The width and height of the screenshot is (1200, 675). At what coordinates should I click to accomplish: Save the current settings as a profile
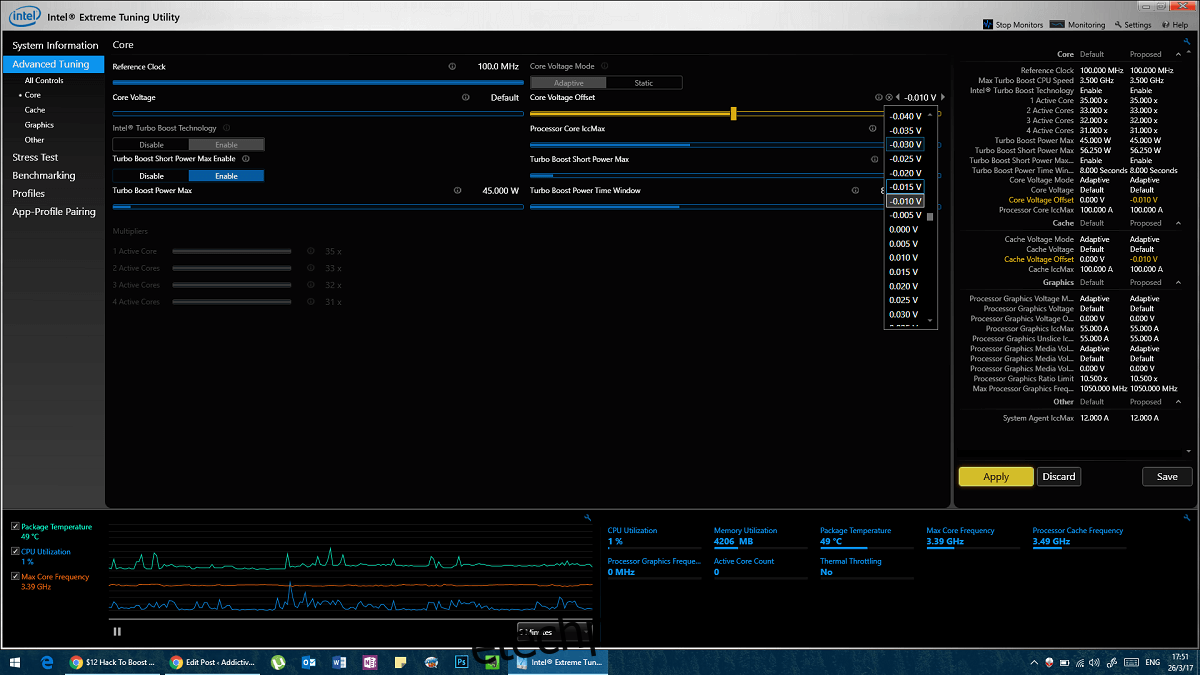tap(1167, 477)
